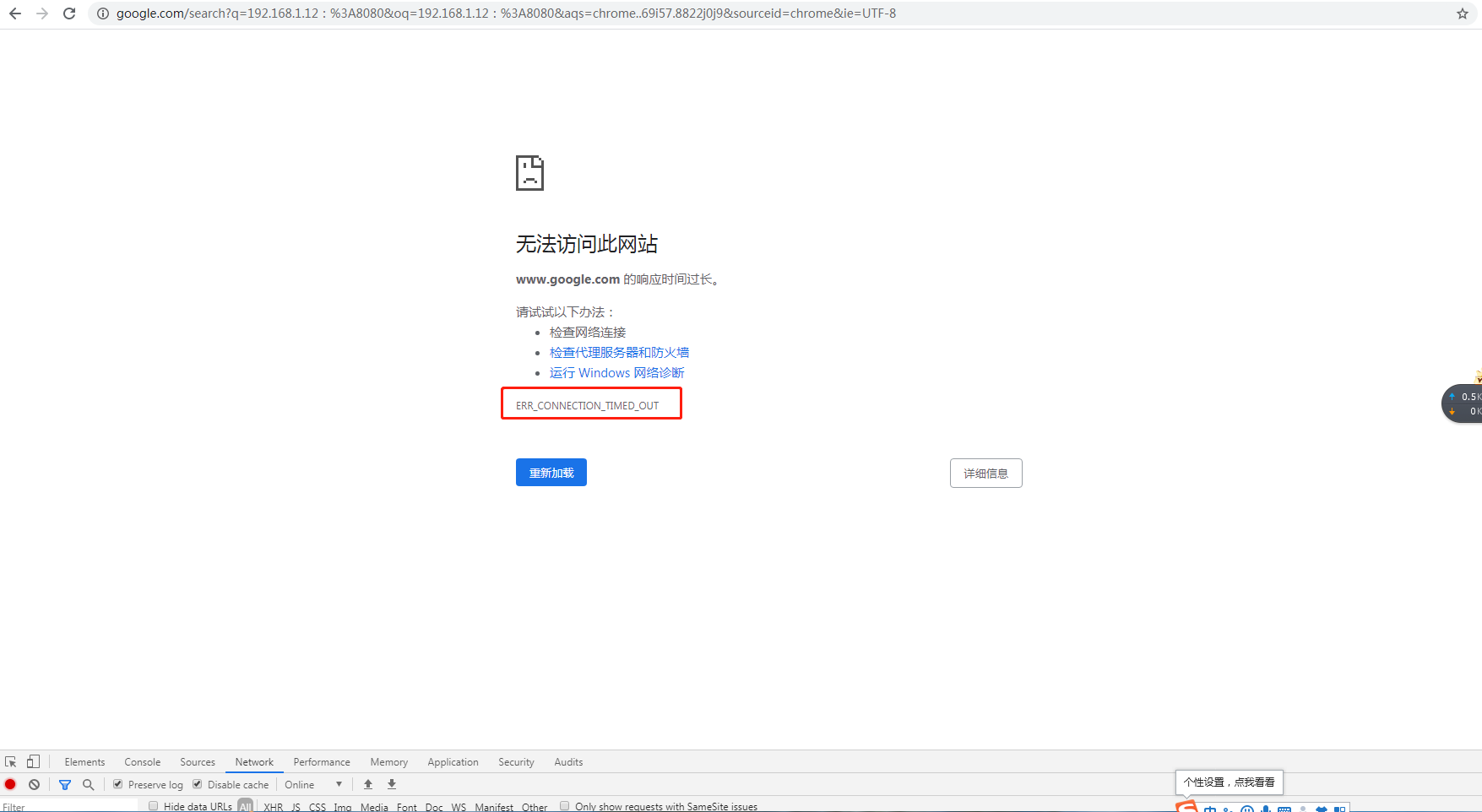This screenshot has width=1482, height=812.
Task: Toggle the network filter funnel icon
Action: 65,784
